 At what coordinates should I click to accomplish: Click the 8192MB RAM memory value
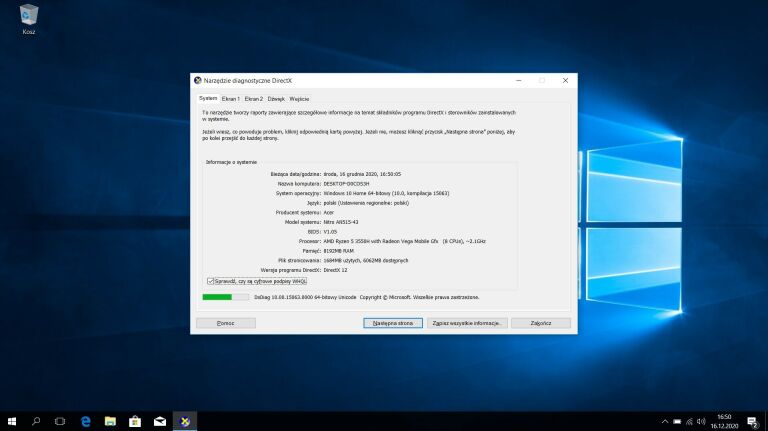[x=338, y=251]
